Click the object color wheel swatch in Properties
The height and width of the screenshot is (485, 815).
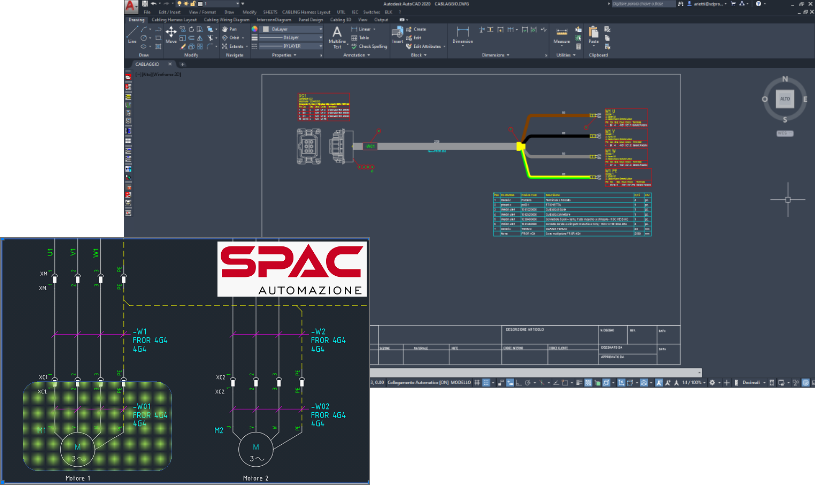click(255, 29)
